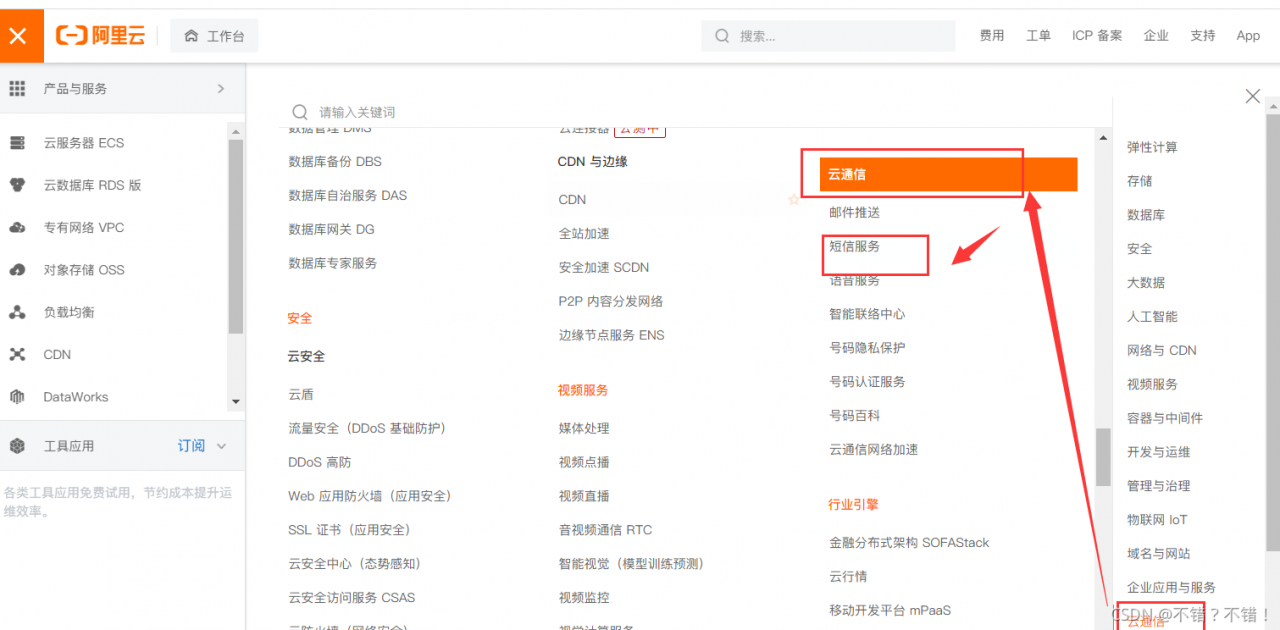Open the ICP 备案 menu item
This screenshot has height=630, width=1280.
(1097, 36)
